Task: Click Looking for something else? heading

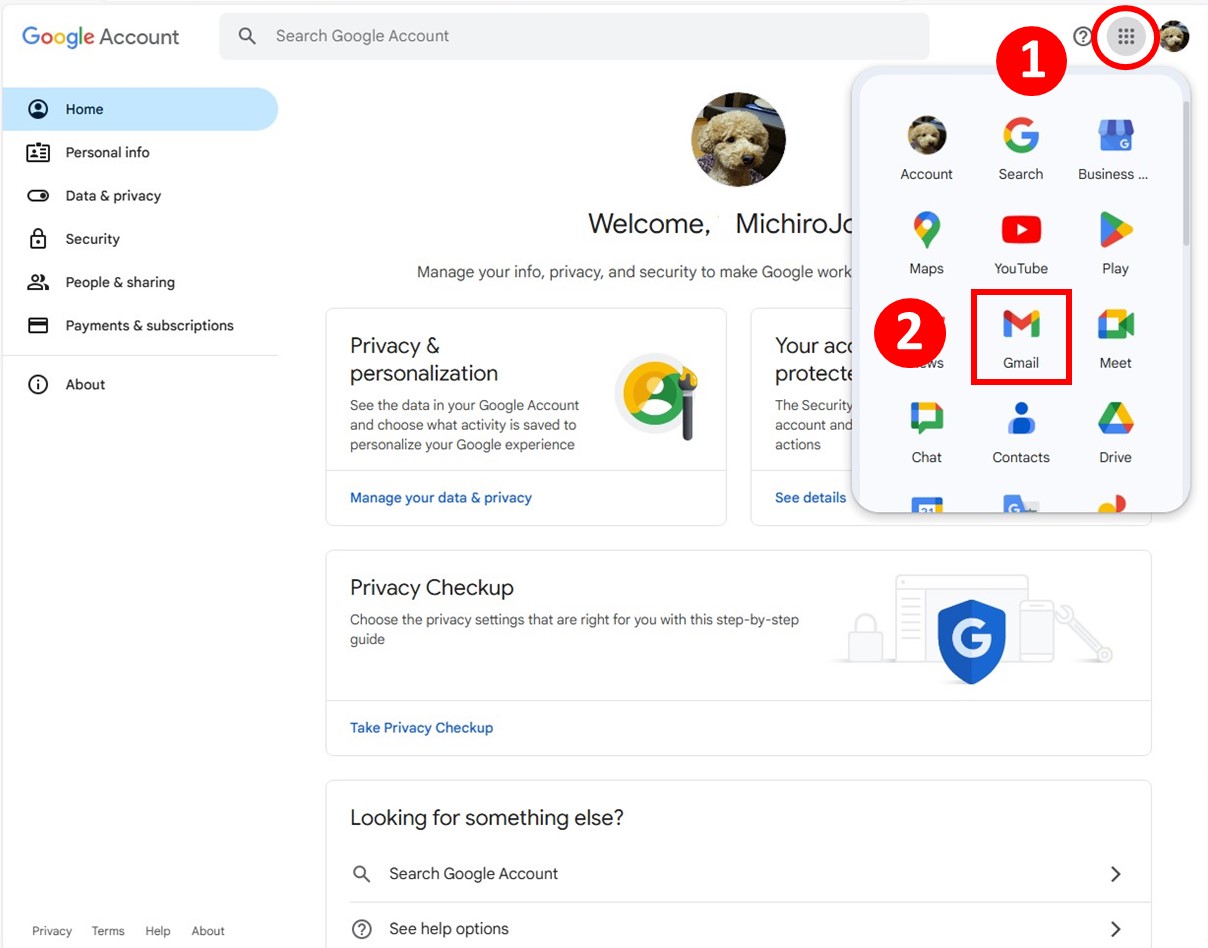Action: (x=487, y=818)
